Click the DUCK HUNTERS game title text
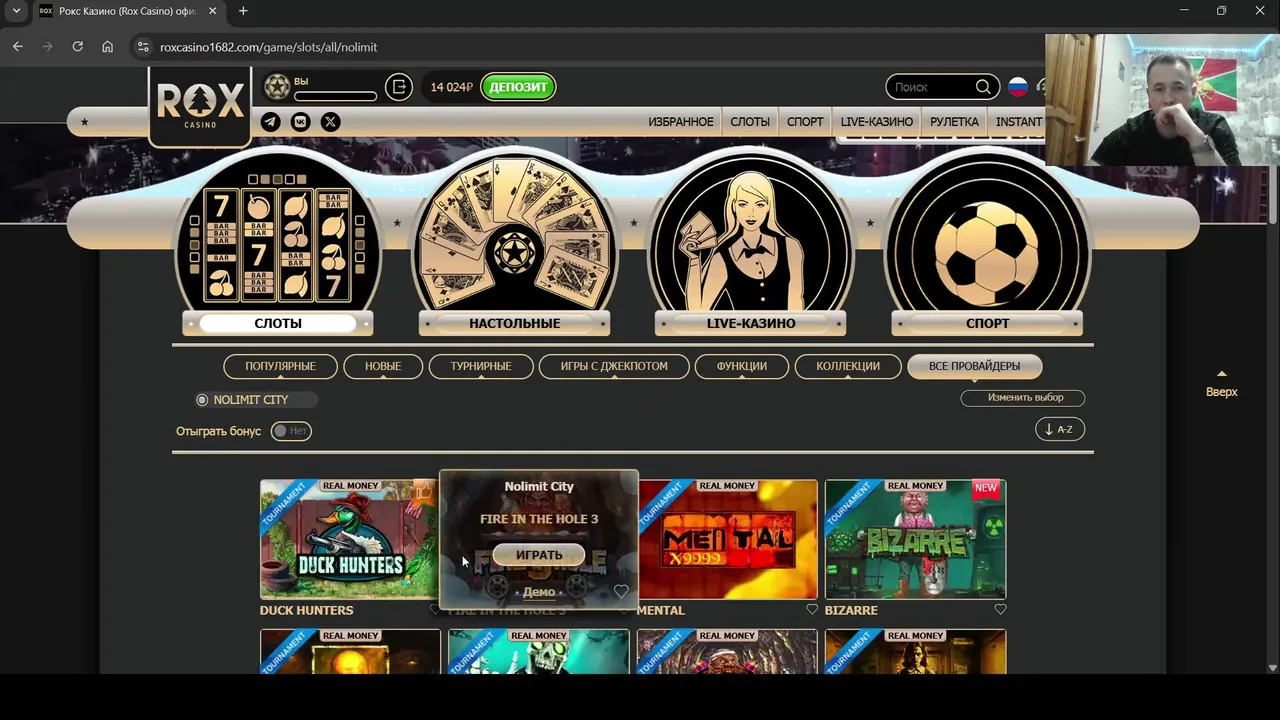Viewport: 1280px width, 720px height. 306,610
